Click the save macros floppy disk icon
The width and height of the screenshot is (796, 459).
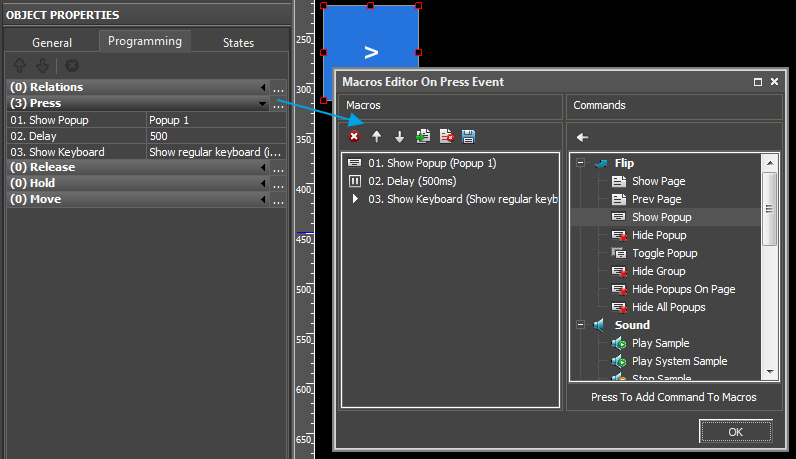(x=468, y=136)
